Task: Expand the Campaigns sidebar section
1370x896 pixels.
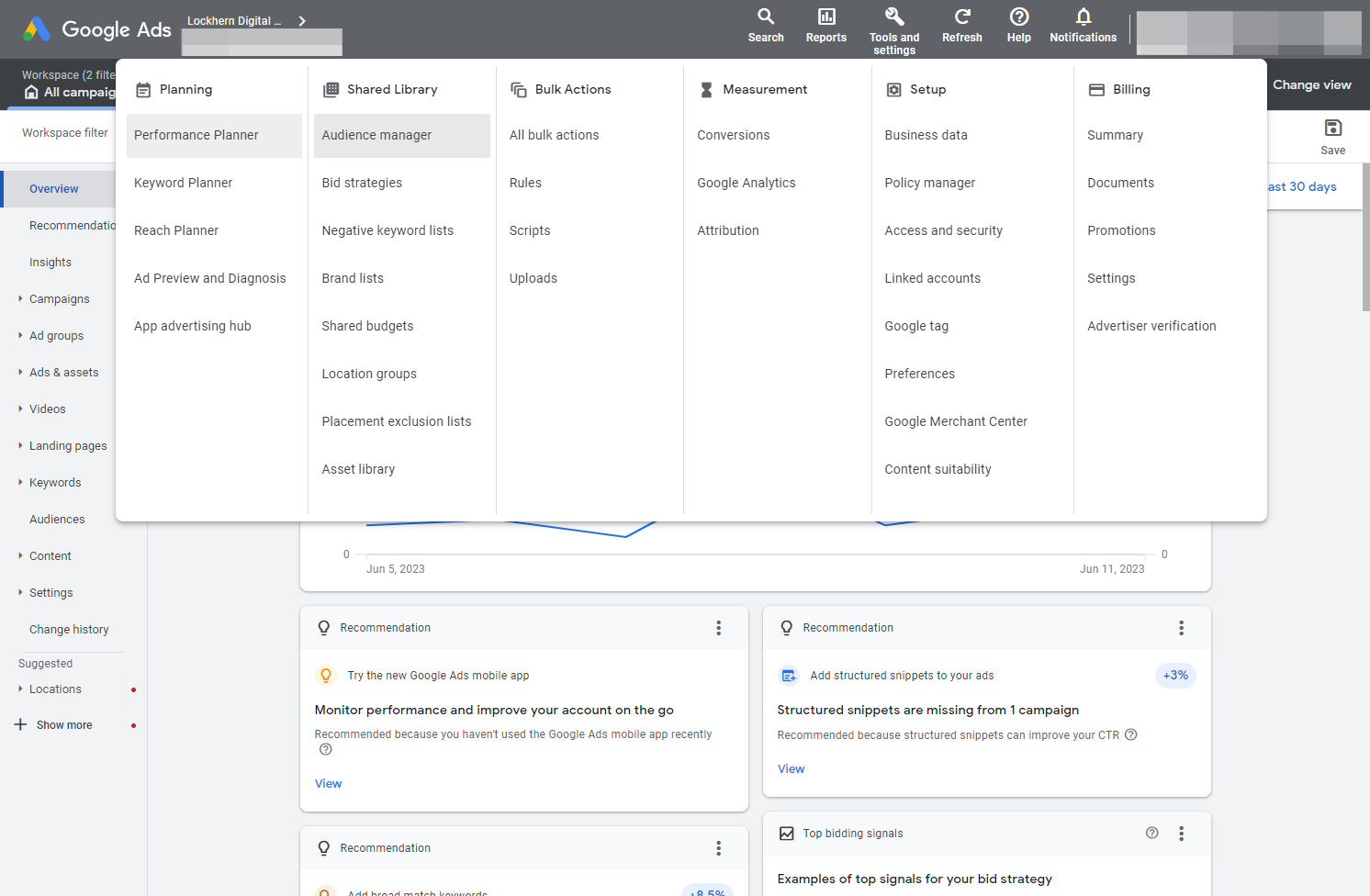Action: click(x=20, y=298)
